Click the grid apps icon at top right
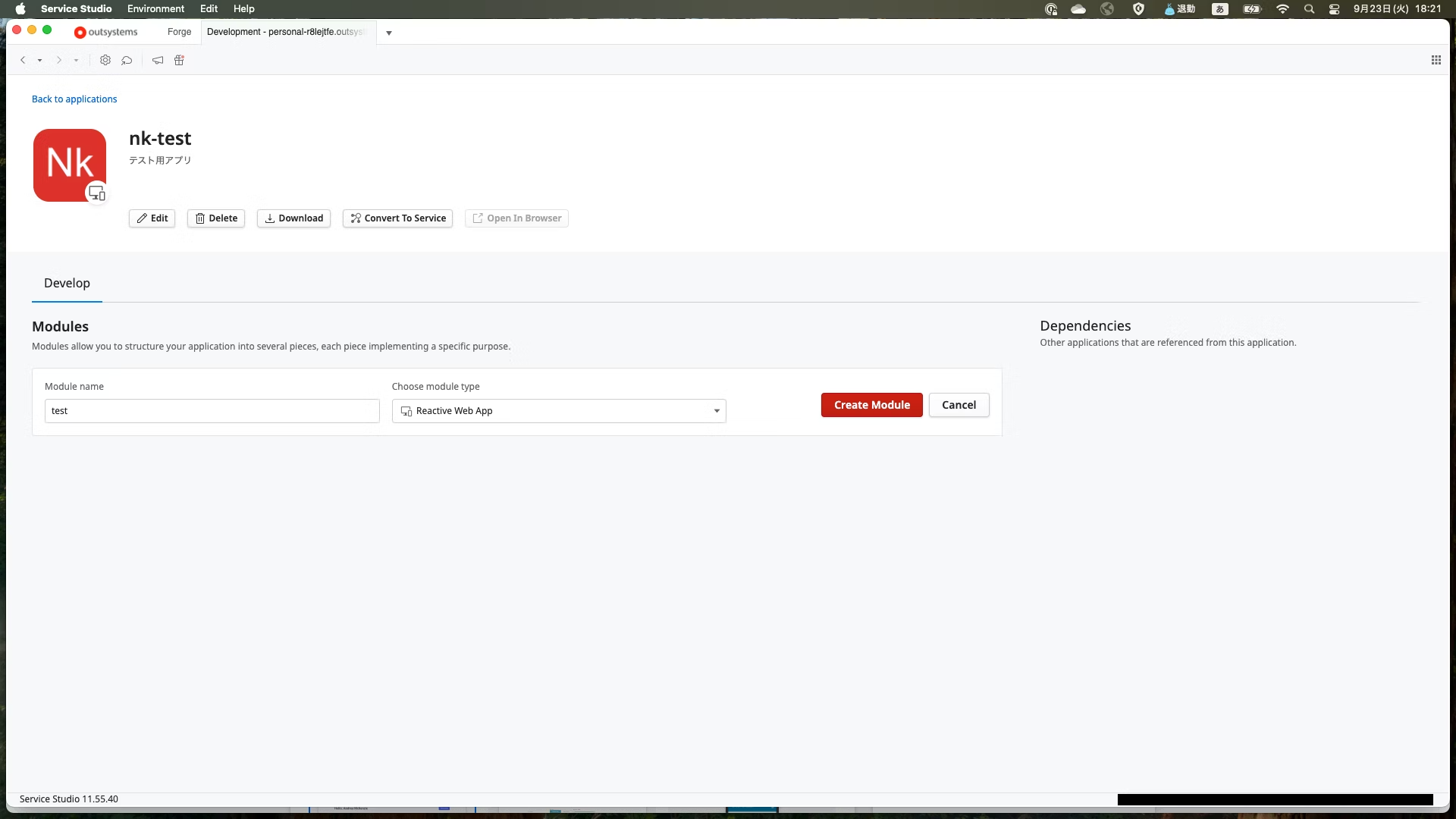The height and width of the screenshot is (819, 1456). [1436, 60]
